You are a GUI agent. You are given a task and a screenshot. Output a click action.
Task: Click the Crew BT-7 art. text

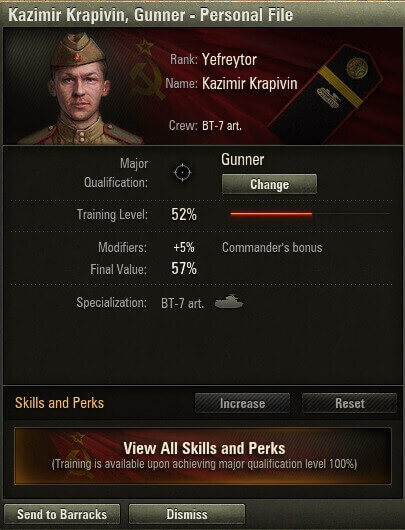205,126
